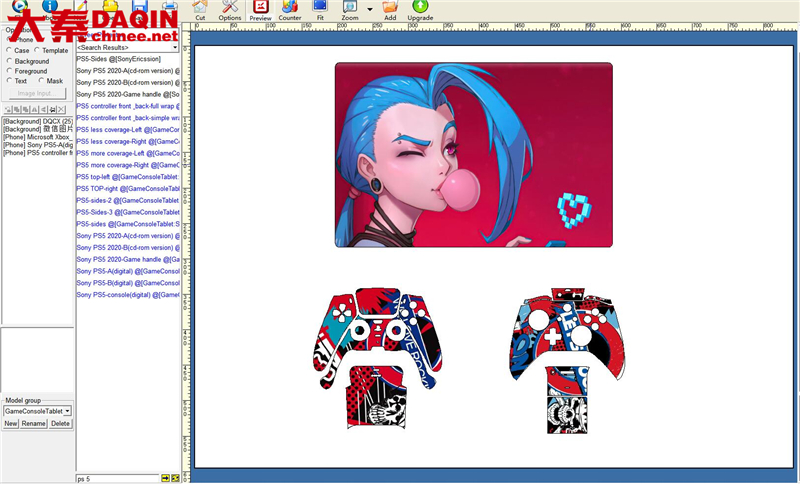Open the GameConsoleTablet model group dropdown
Image resolution: width=800 pixels, height=484 pixels.
click(67, 411)
